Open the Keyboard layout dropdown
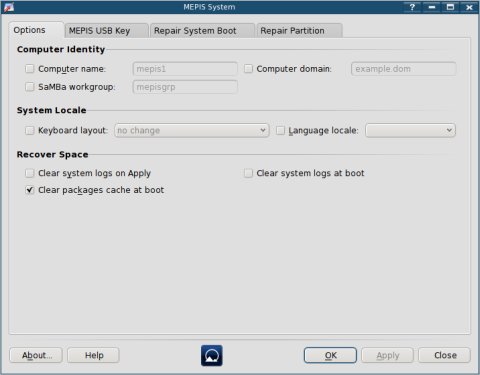480x375 pixels. pyautogui.click(x=192, y=130)
